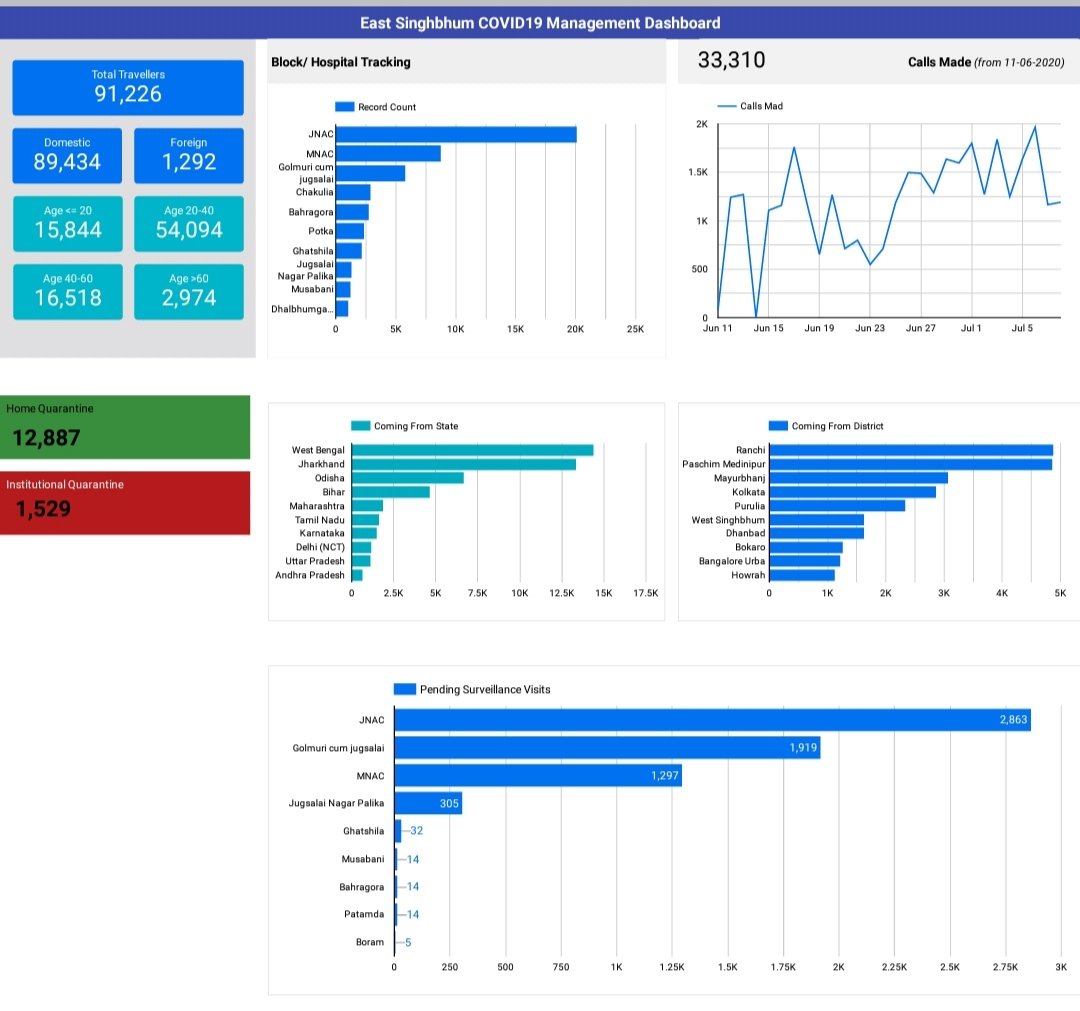Click the Age <= 20 scorecard
Screen dimensions: 1080x1011
[68, 224]
